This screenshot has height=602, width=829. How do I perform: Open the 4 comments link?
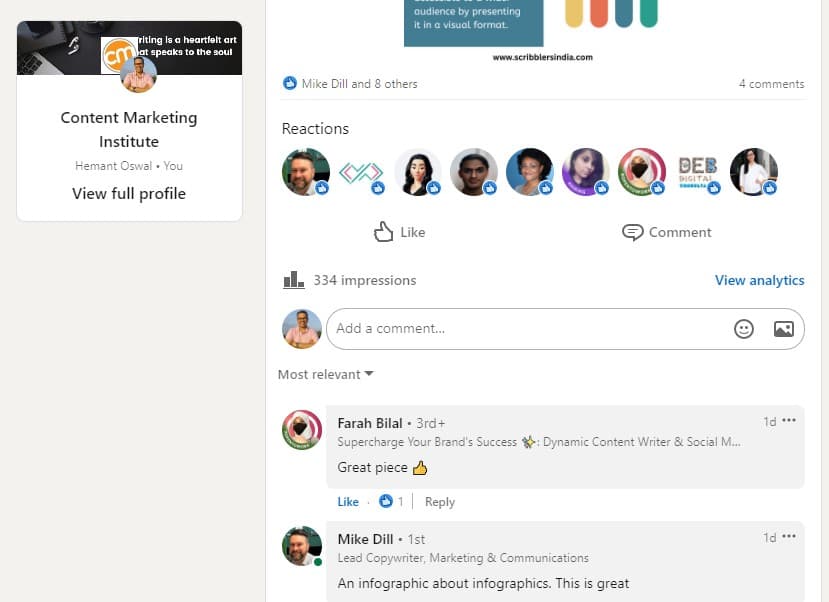click(771, 84)
